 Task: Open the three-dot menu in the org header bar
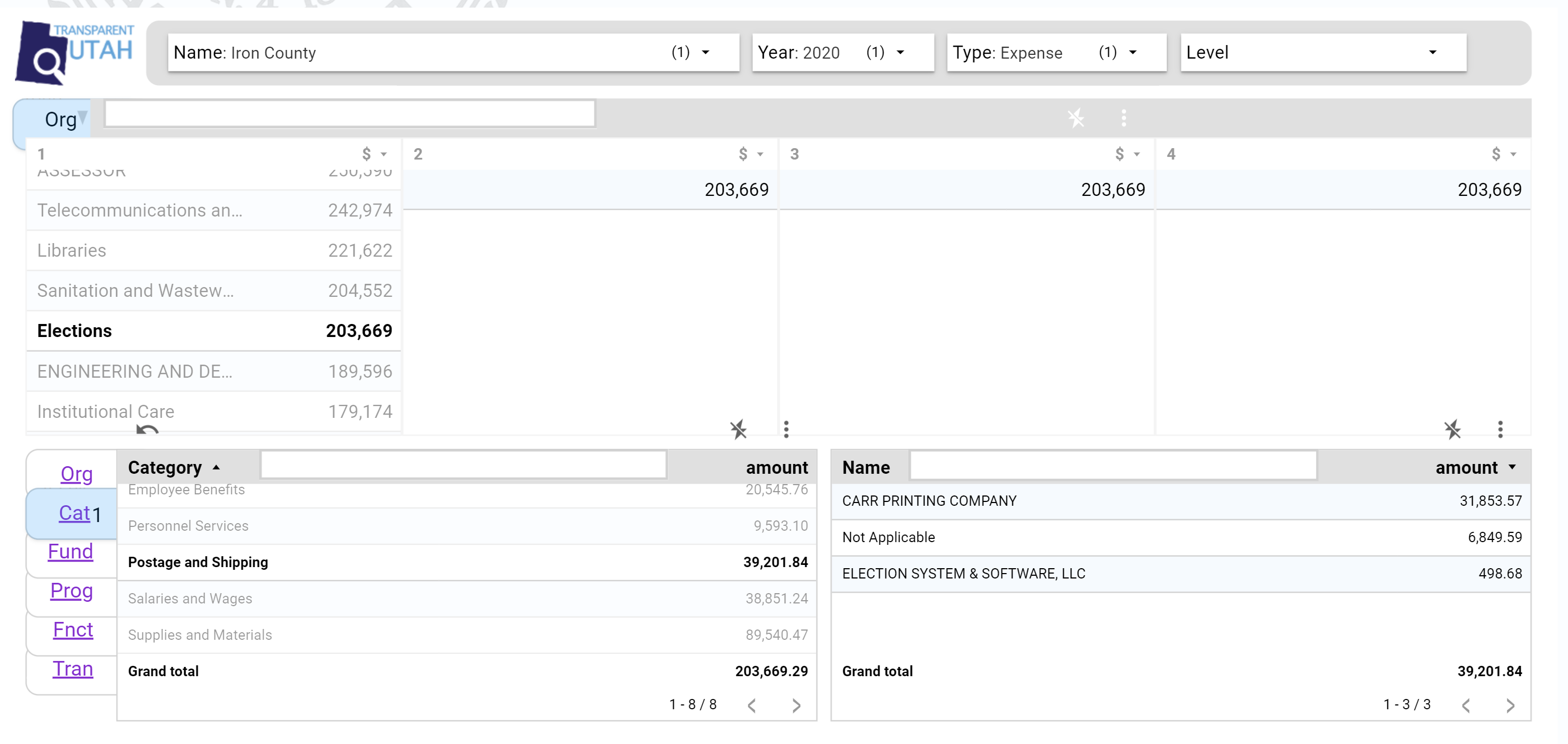coord(1124,118)
